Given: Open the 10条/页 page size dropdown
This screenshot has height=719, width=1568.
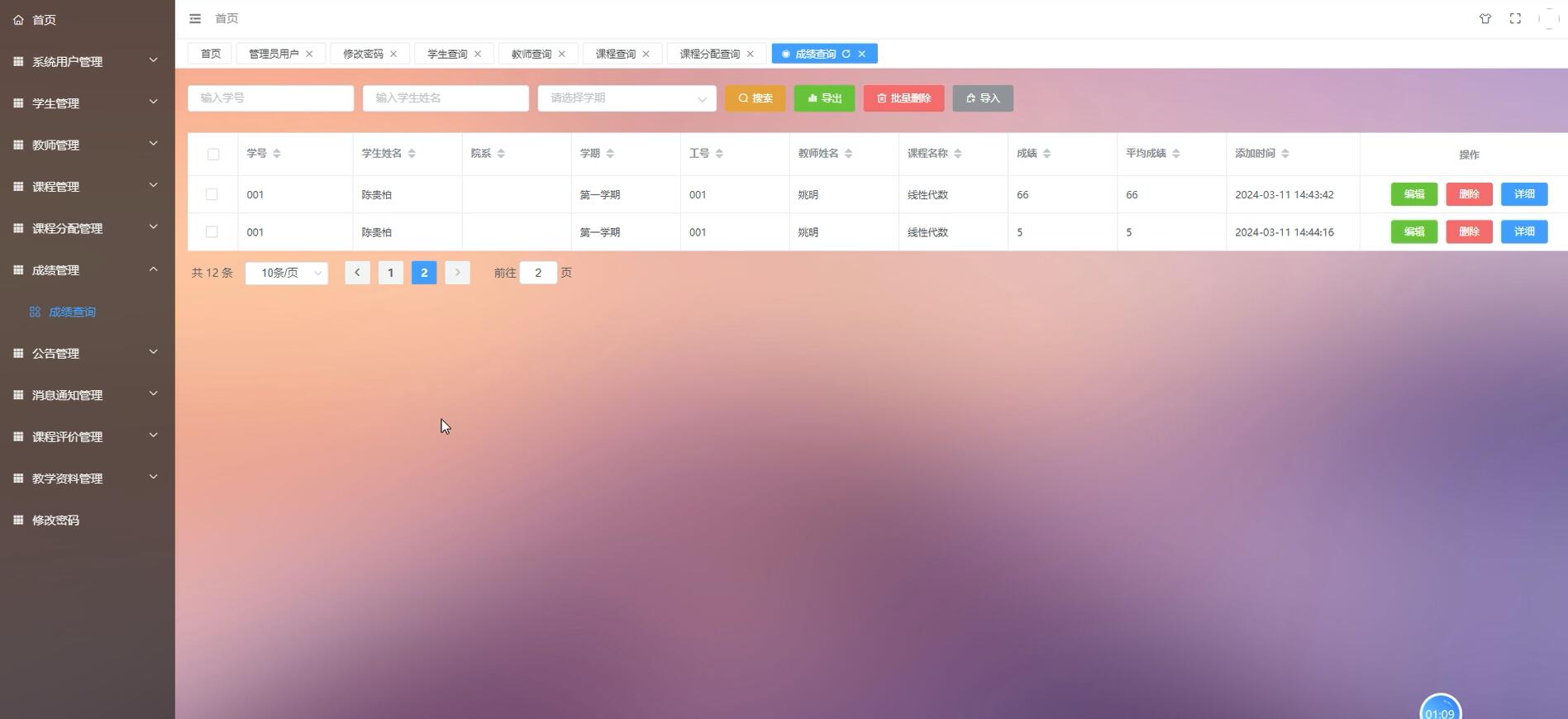Looking at the screenshot, I should [287, 273].
